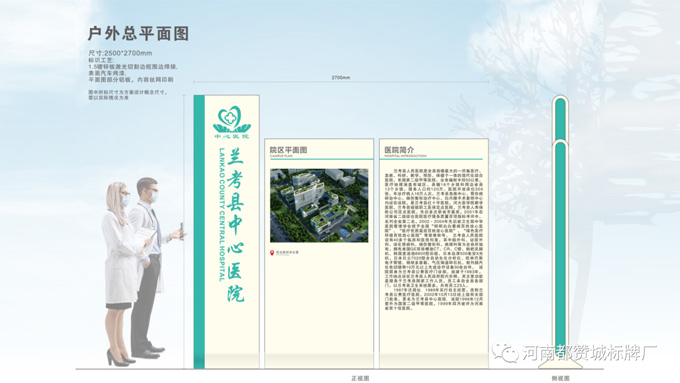Click the aerial hospital campus image

coord(319,205)
